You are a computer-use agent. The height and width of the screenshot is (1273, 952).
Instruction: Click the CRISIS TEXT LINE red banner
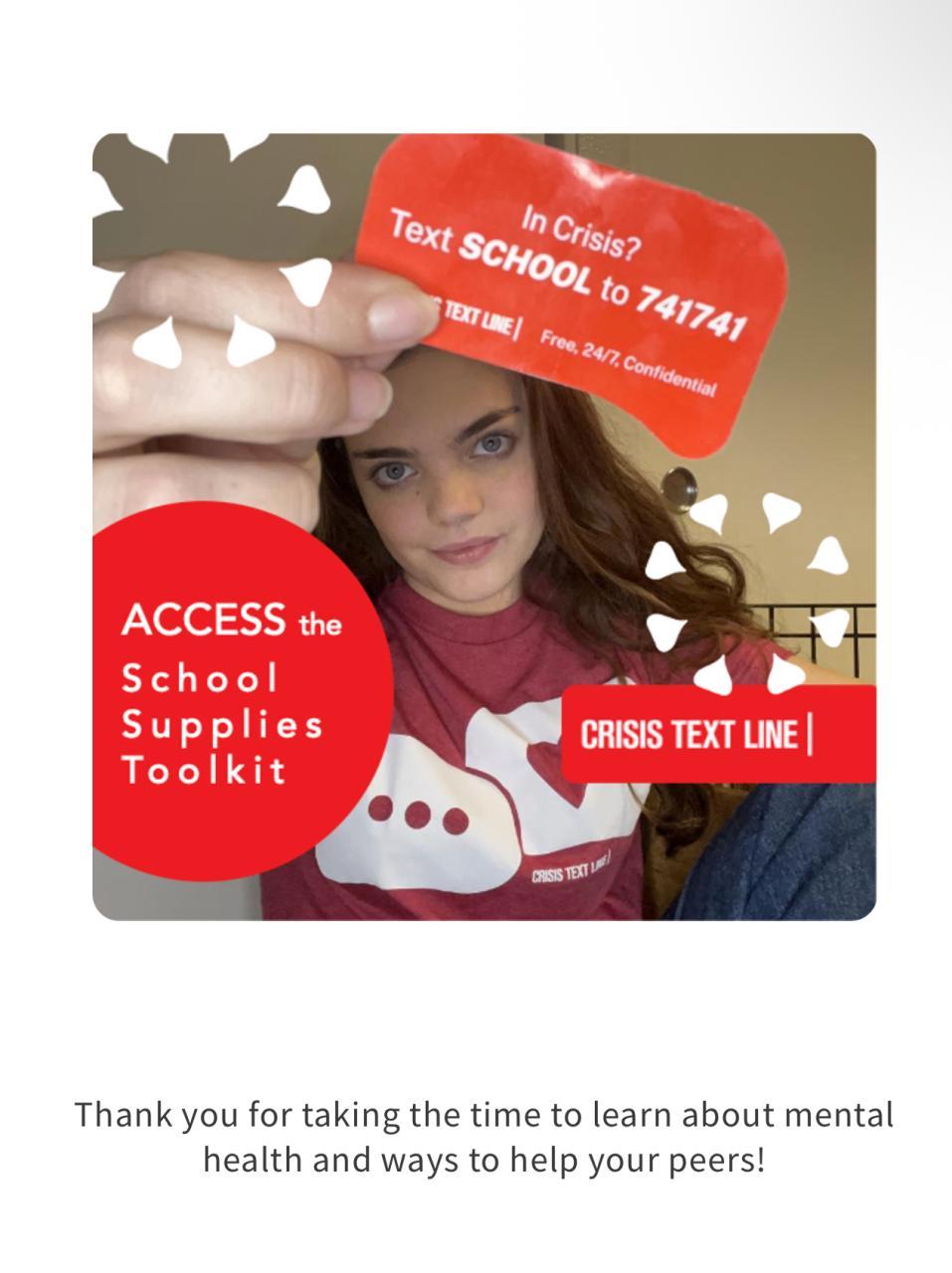point(719,734)
